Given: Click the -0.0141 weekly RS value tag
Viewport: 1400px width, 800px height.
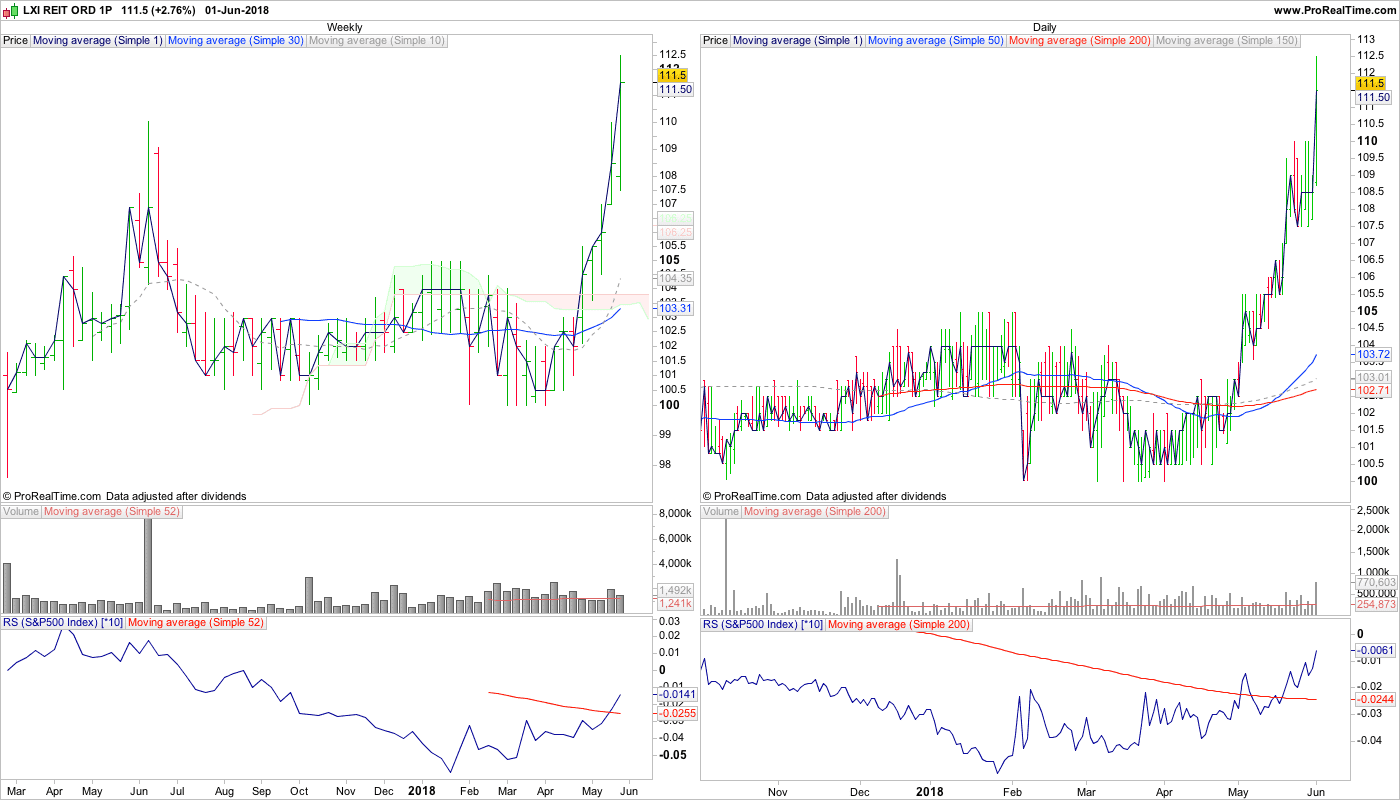Looking at the screenshot, I should point(676,693).
